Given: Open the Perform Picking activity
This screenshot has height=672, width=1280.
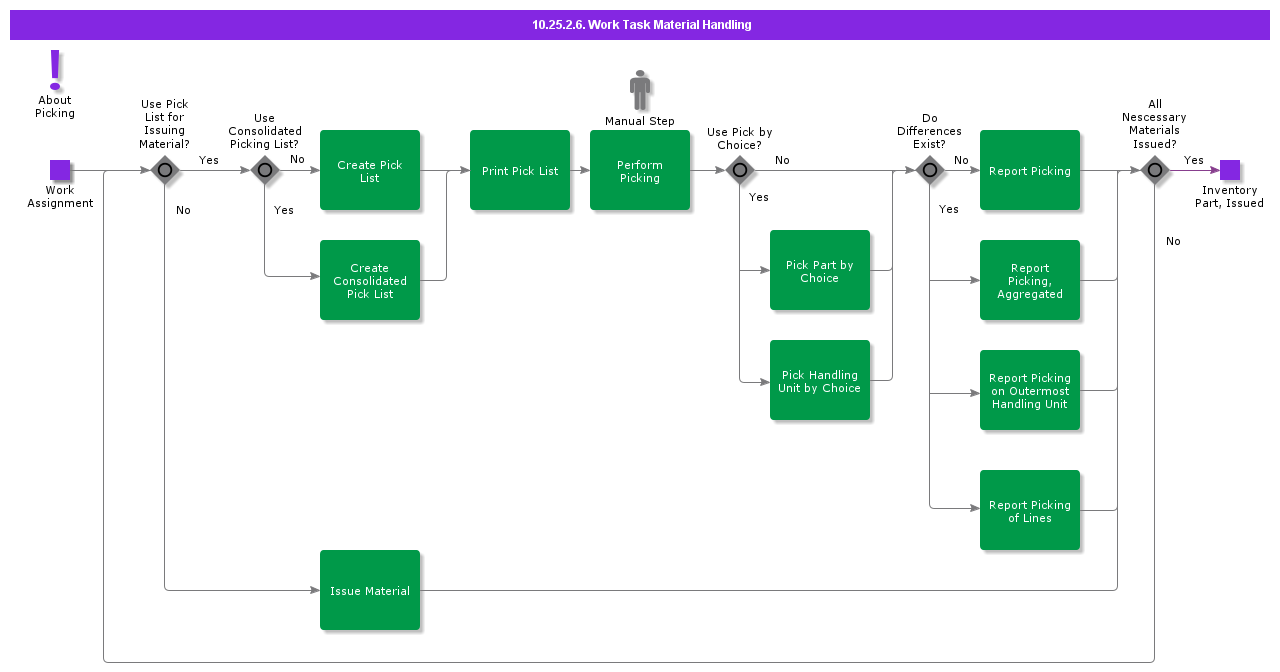Looking at the screenshot, I should click(x=640, y=170).
